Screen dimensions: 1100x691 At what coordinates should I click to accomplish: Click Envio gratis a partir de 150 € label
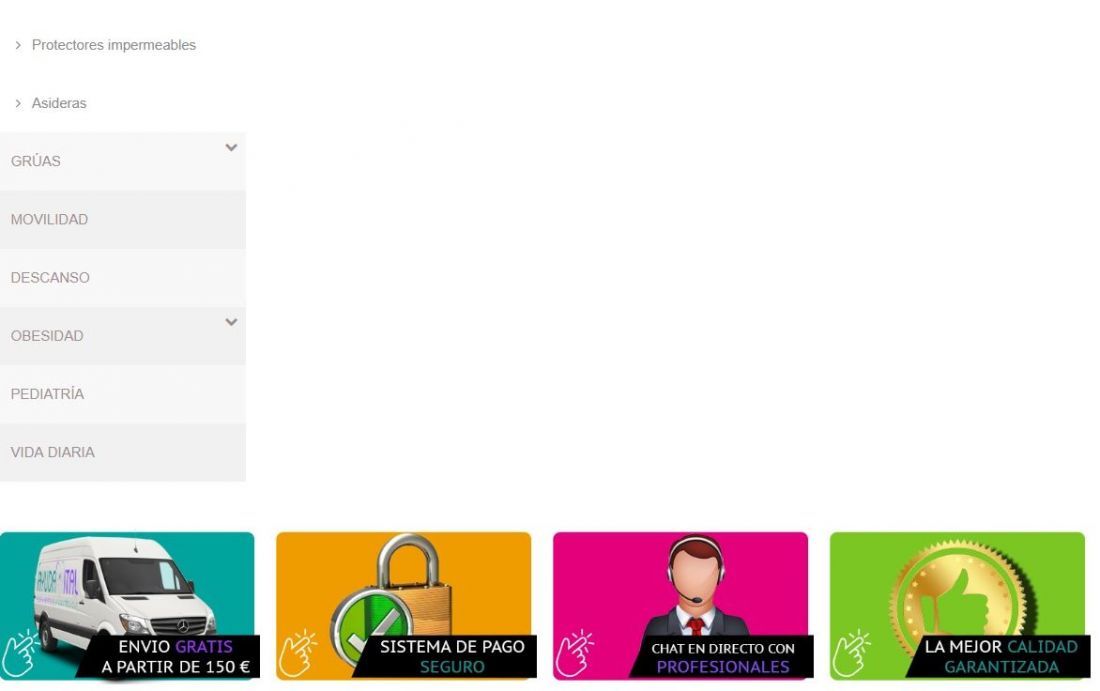[x=175, y=657]
